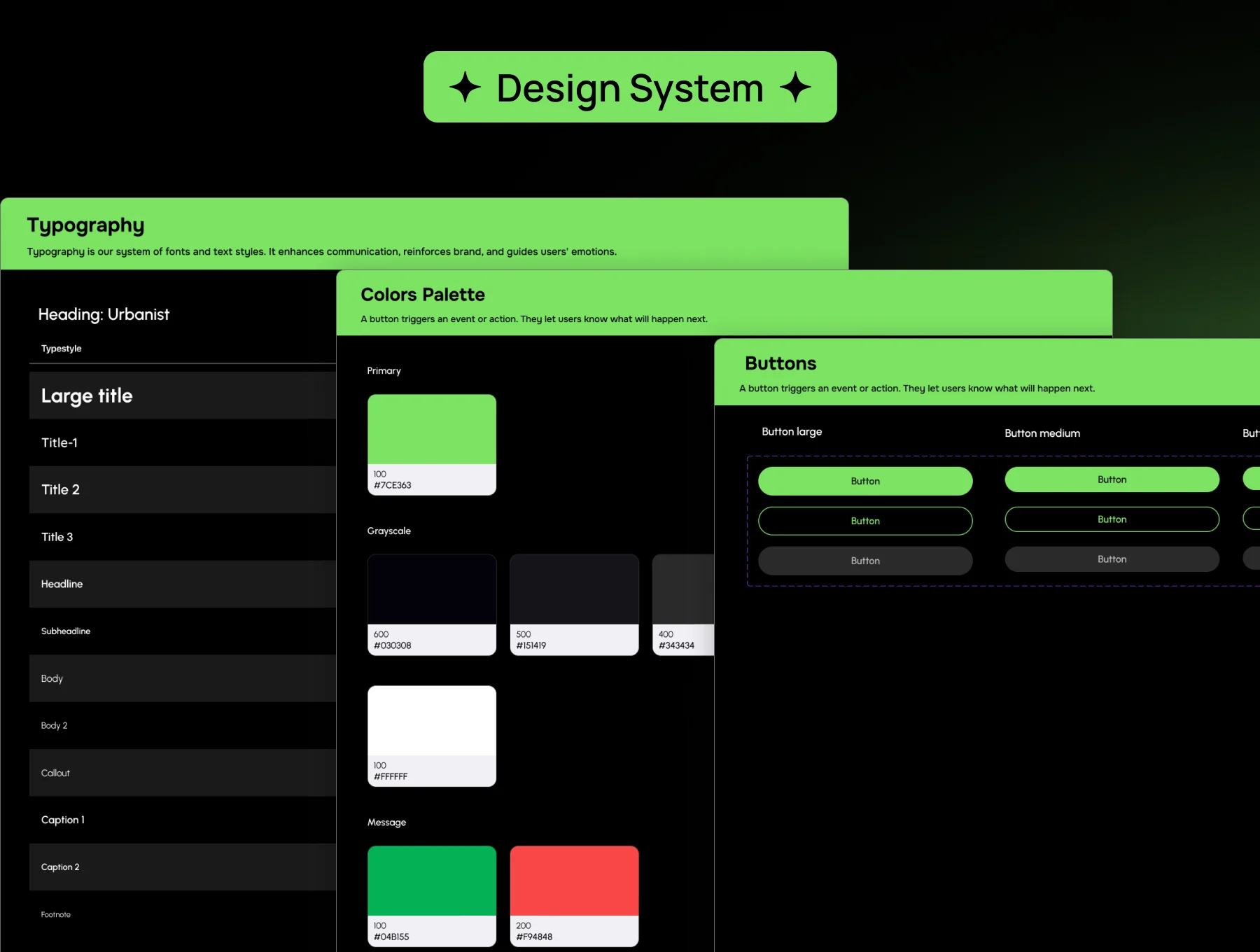Screen dimensions: 1260x952
Task: Click the Callout typestyle row
Action: [x=183, y=773]
